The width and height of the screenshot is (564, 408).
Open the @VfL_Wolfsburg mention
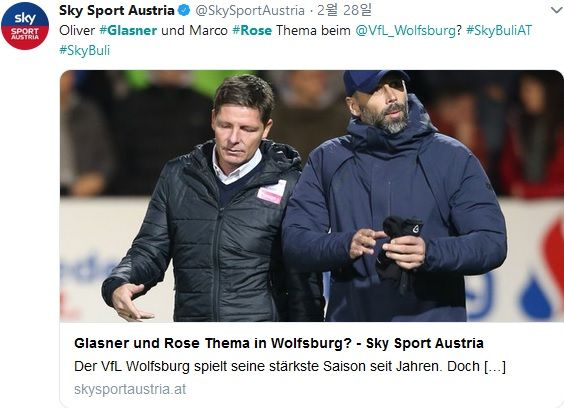click(x=406, y=30)
